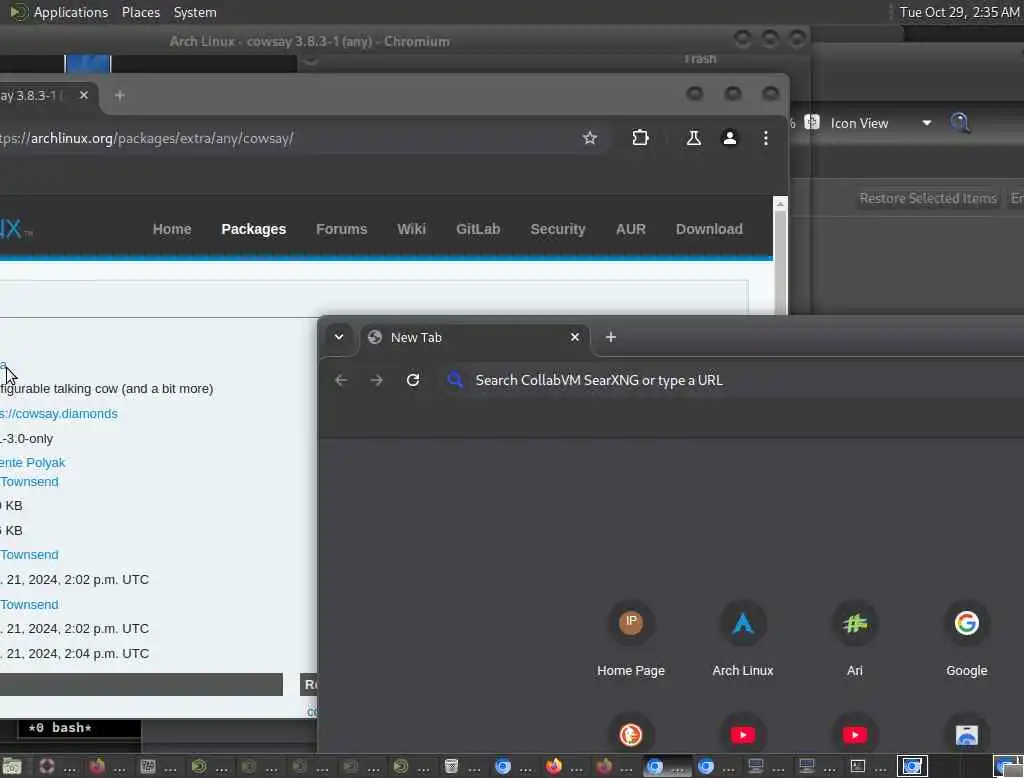Select the *0 bash* terminal tab
Image resolution: width=1024 pixels, height=778 pixels.
pyautogui.click(x=60, y=728)
